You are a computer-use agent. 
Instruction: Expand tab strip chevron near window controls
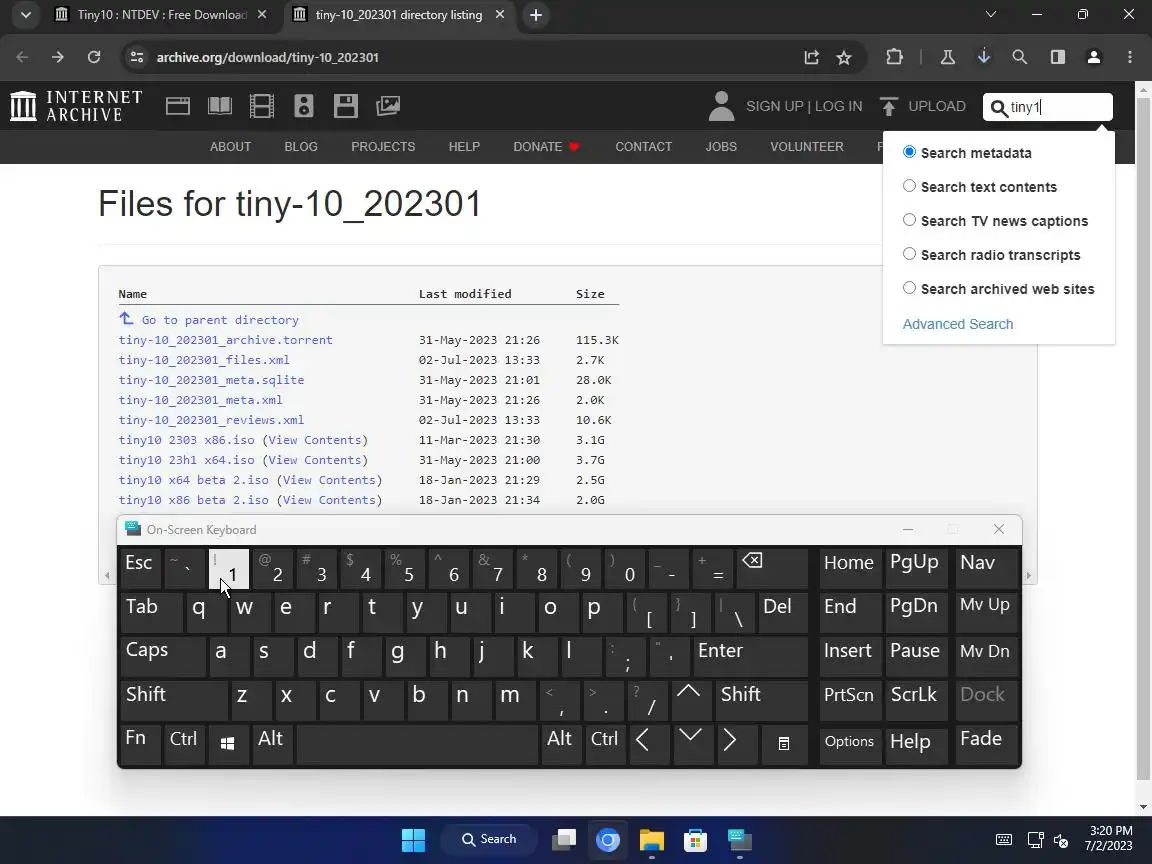990,15
